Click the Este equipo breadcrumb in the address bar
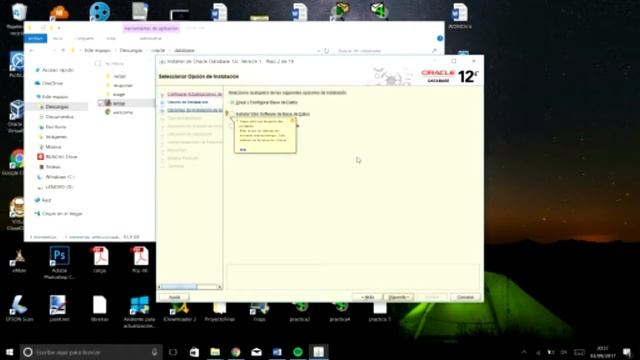 point(97,51)
